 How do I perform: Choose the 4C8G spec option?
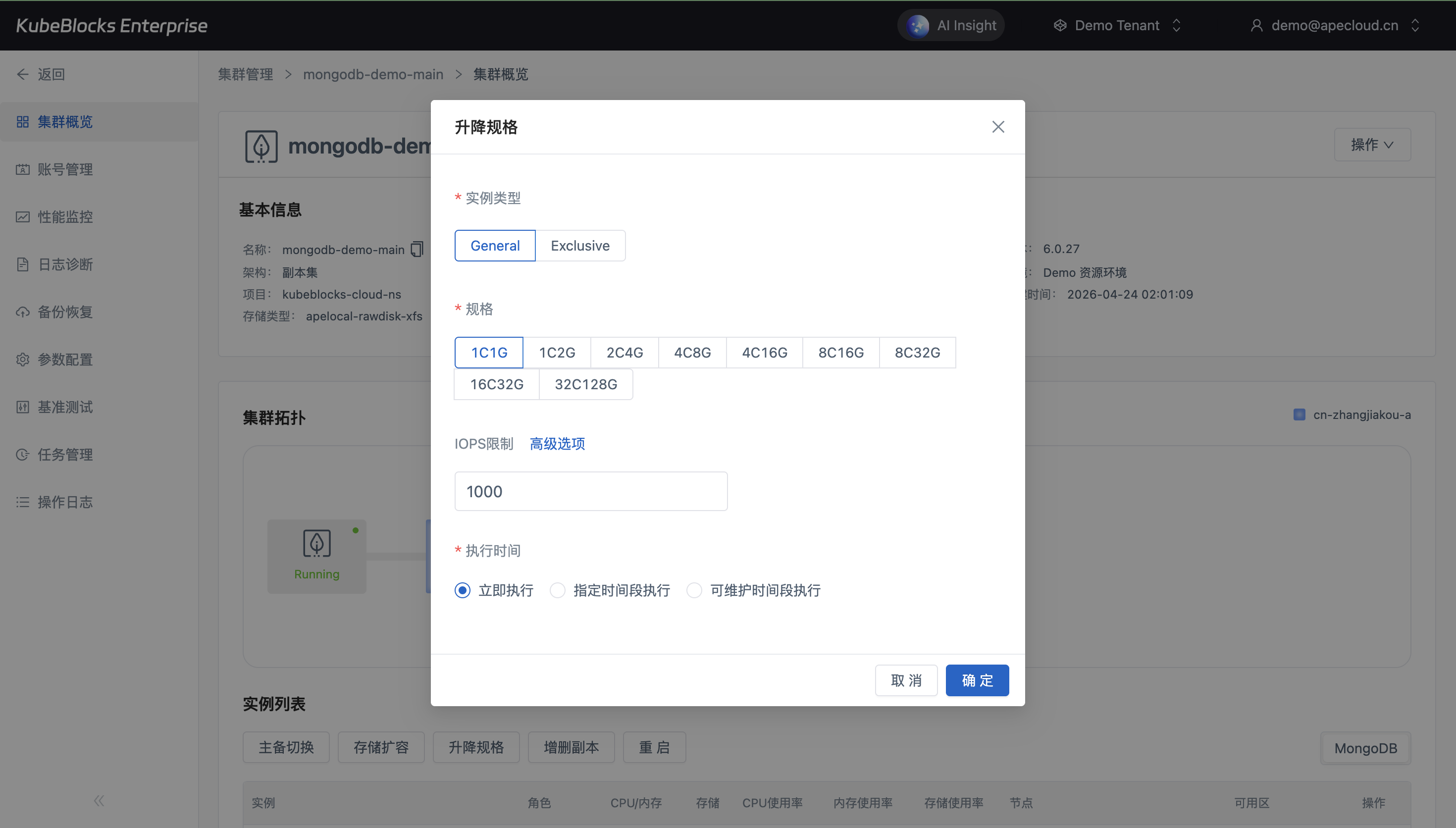click(x=692, y=353)
